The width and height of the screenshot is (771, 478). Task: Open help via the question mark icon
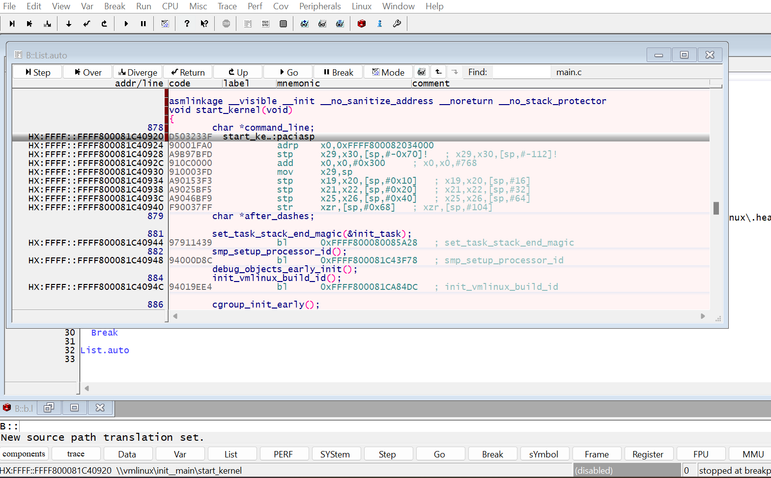click(x=186, y=24)
